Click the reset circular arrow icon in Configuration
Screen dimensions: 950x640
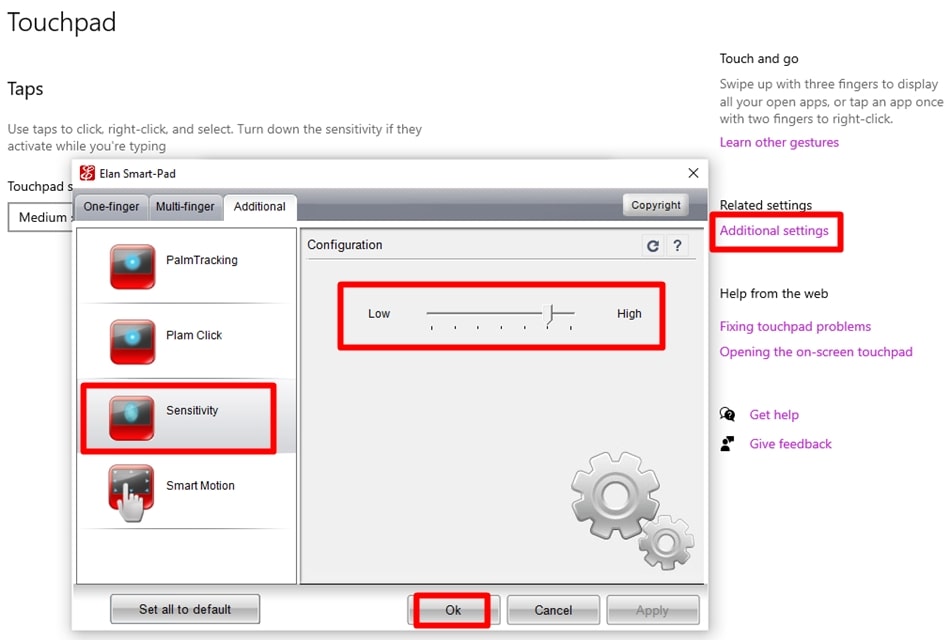pos(653,245)
